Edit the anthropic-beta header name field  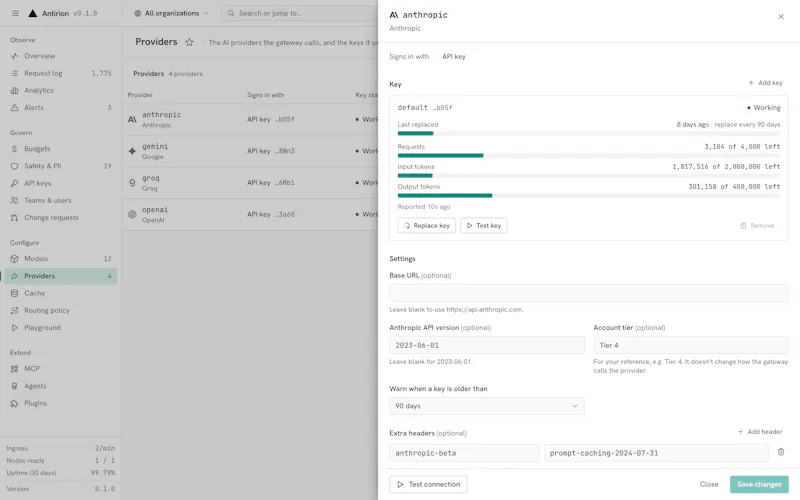(464, 453)
